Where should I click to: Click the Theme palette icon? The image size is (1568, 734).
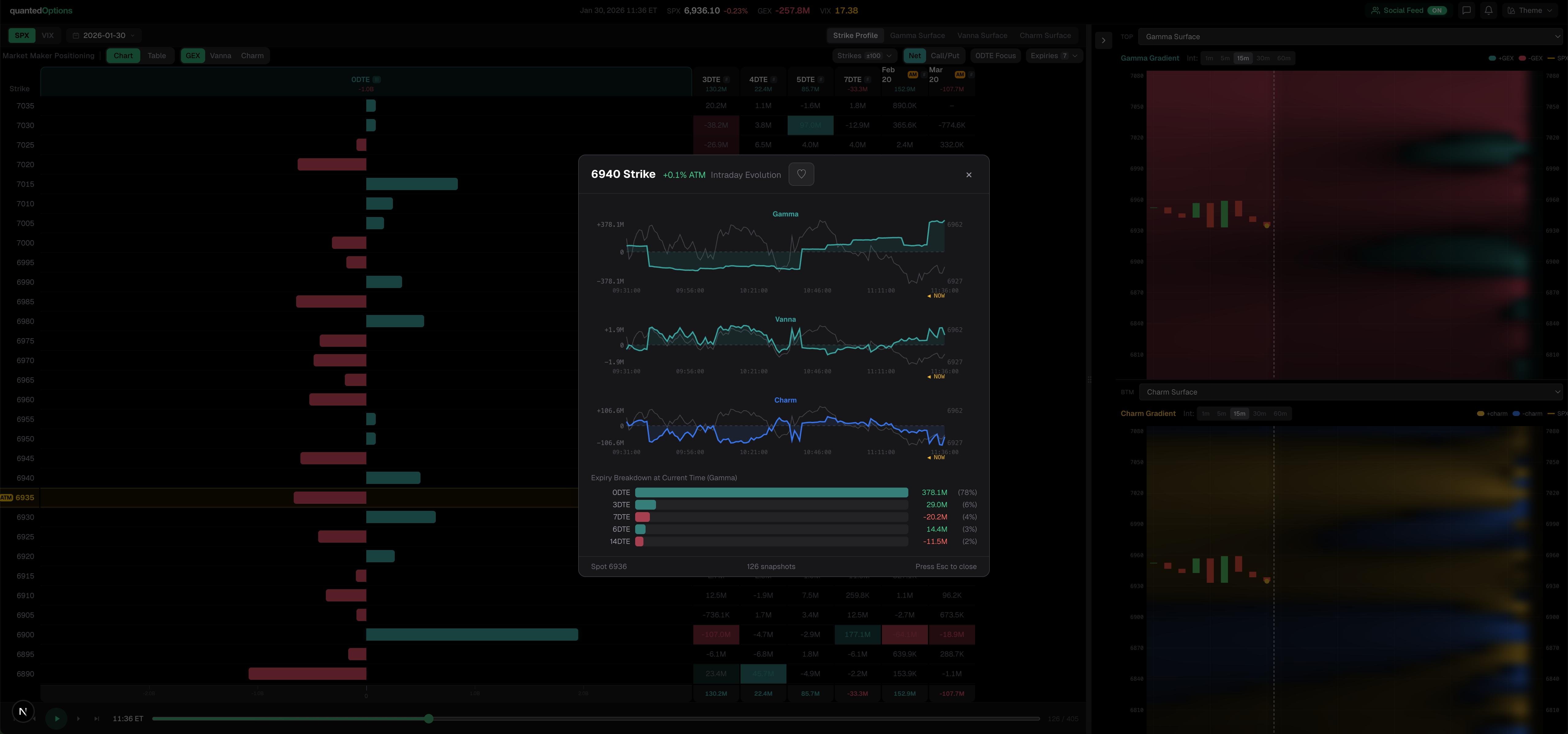(1512, 10)
